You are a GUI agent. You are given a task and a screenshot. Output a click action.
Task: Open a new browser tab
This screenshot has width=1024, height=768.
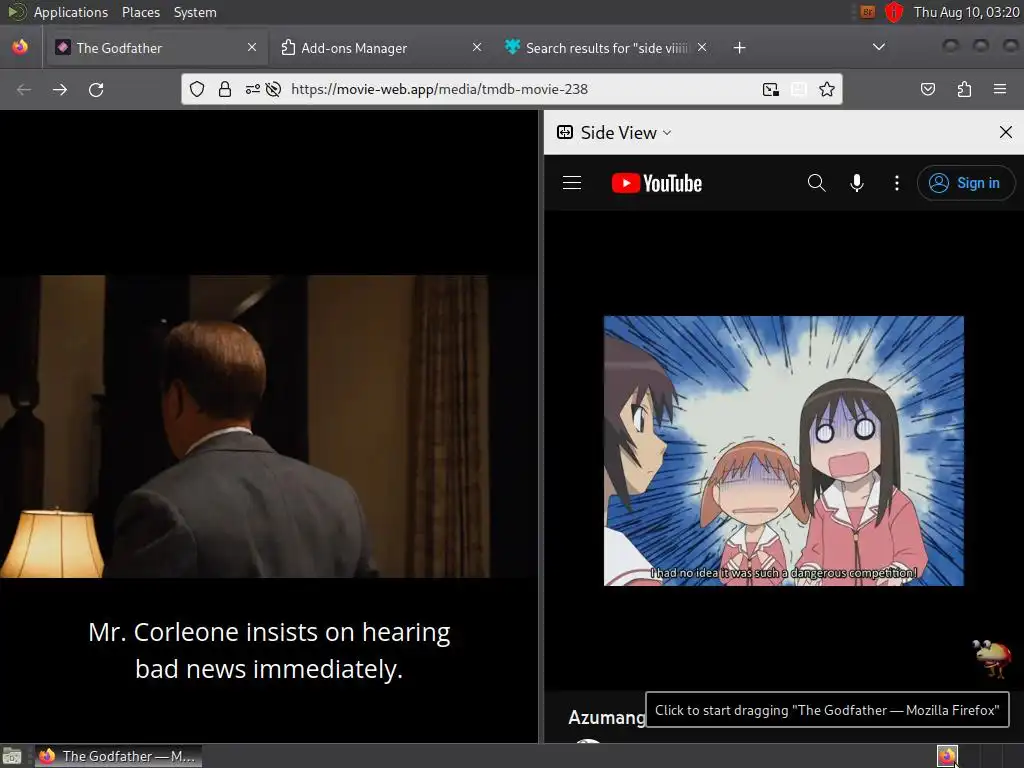pyautogui.click(x=739, y=48)
